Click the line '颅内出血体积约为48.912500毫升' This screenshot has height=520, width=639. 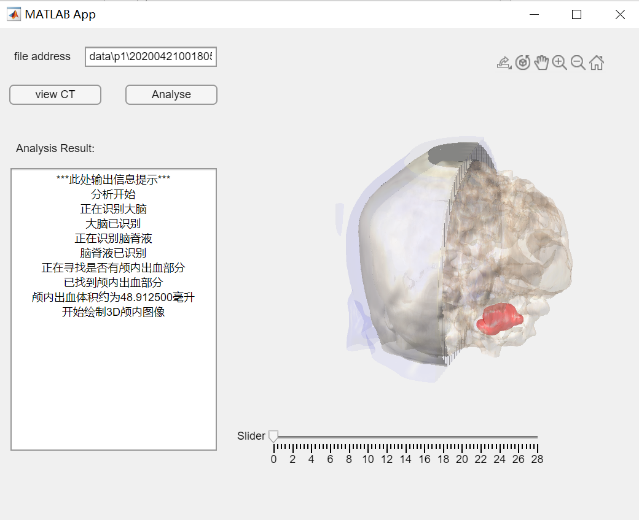pyautogui.click(x=113, y=297)
